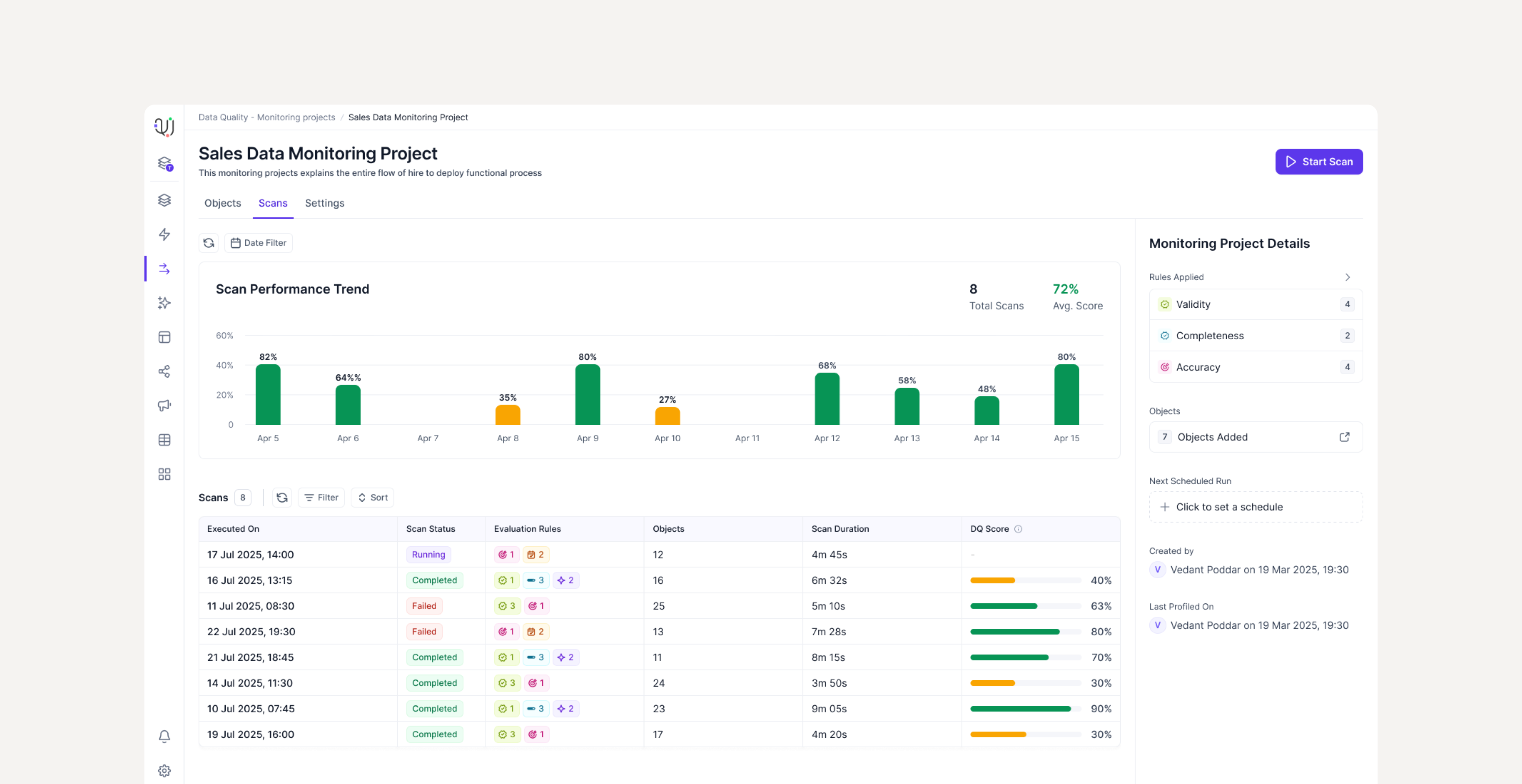Select the Scans tab
Screen dimensions: 1522x784
coord(273,203)
